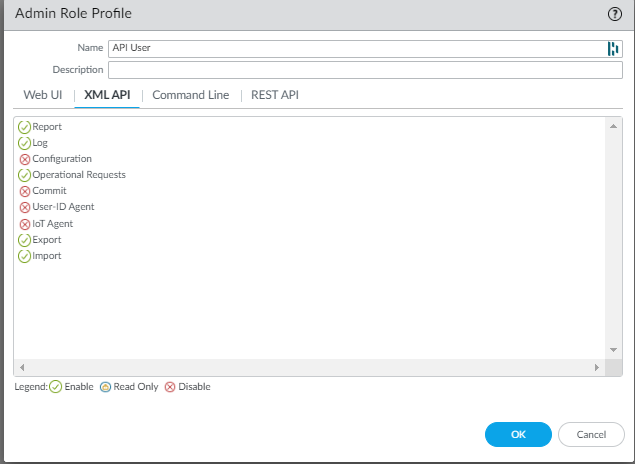Select the "Operational Requests" label text
This screenshot has height=464, width=635.
point(79,175)
